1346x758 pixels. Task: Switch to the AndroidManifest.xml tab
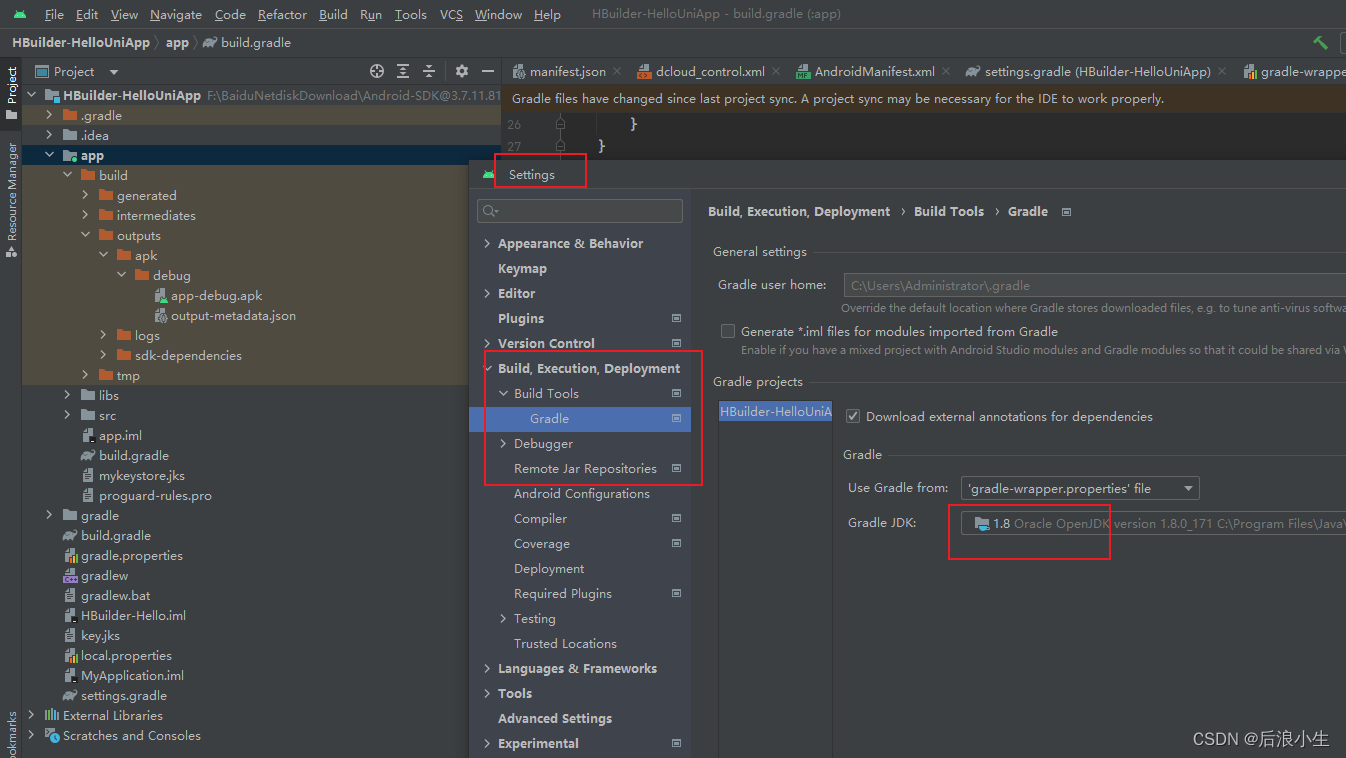871,71
